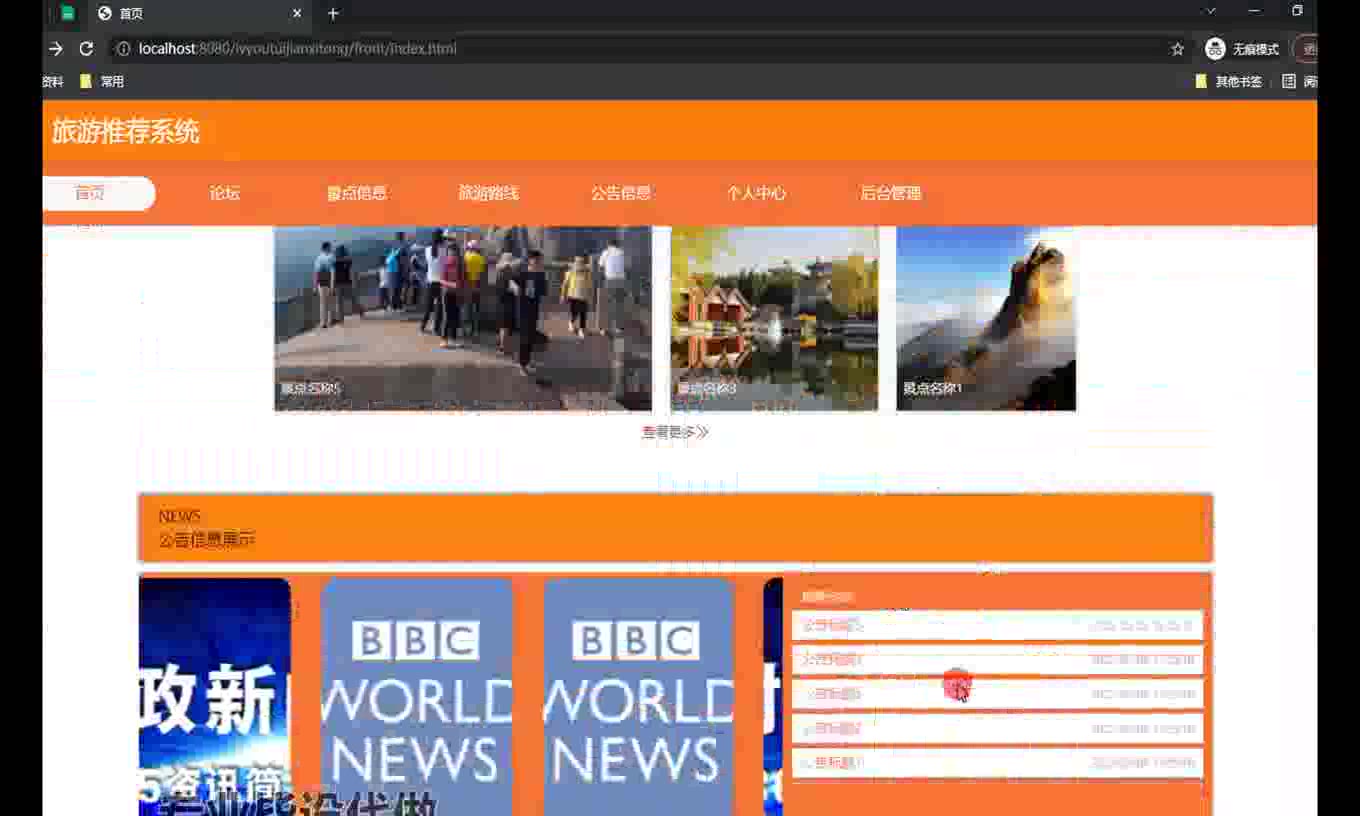
Task: Bookmark this page with the star icon
Action: coord(1177,49)
